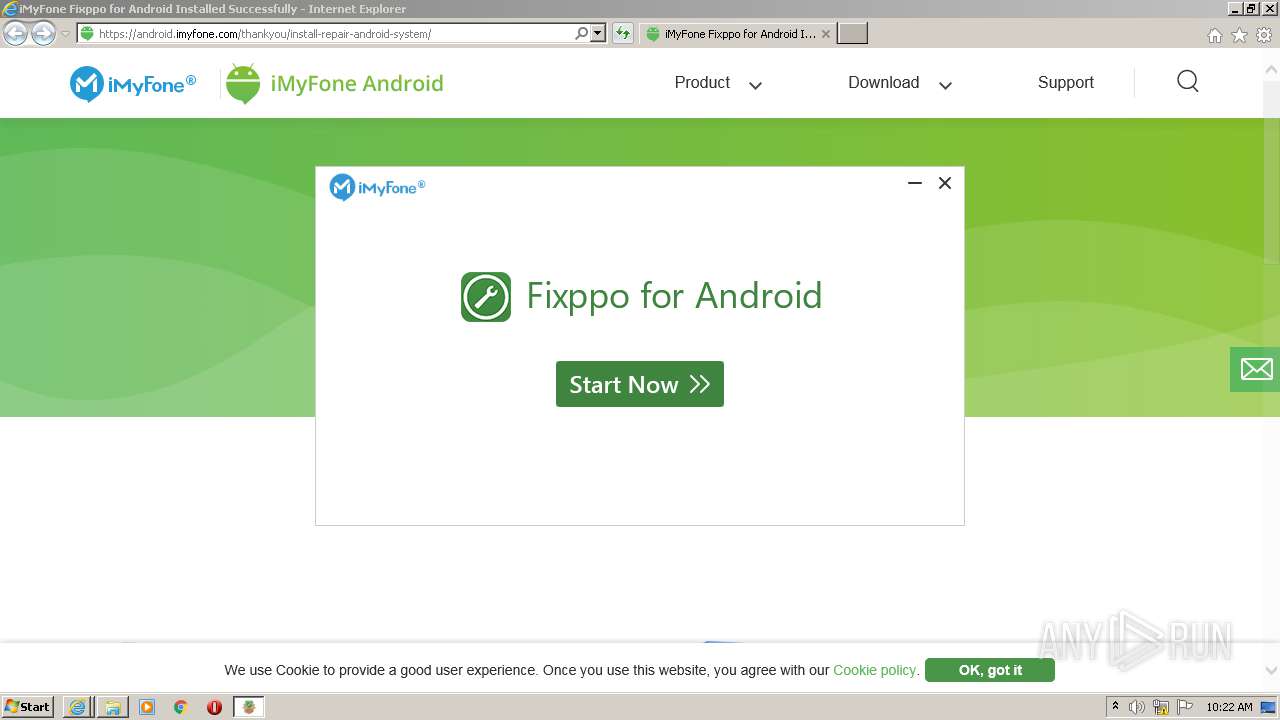Image resolution: width=1280 pixels, height=720 pixels.
Task: Close the iMyFone Fixppo browser tab
Action: (826, 34)
